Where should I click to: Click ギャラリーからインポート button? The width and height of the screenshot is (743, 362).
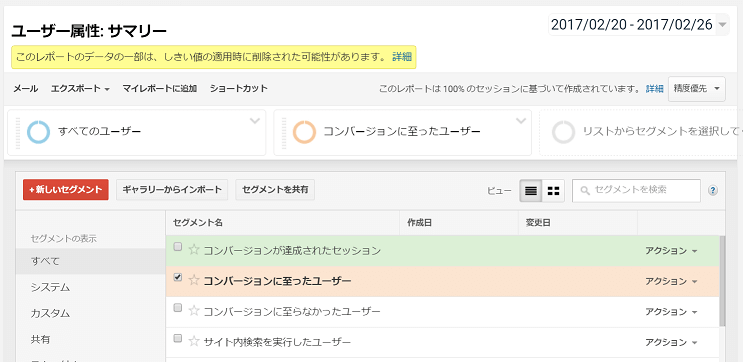[x=172, y=190]
